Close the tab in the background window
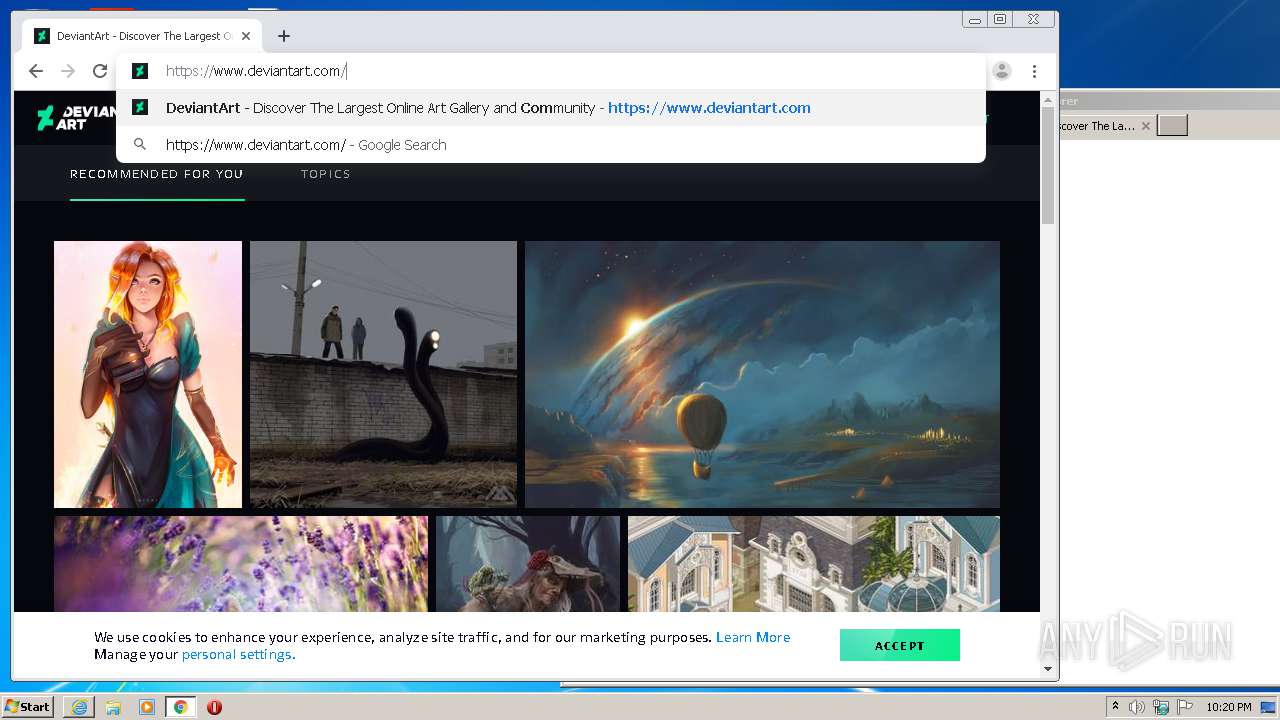Image resolution: width=1280 pixels, height=720 pixels. click(x=1146, y=126)
